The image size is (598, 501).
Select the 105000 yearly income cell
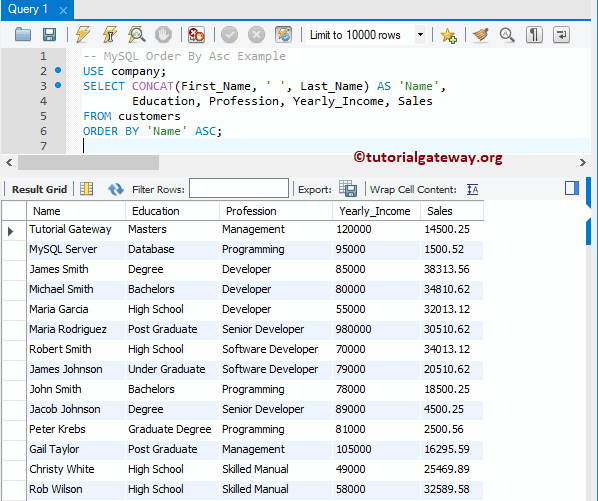click(x=377, y=449)
